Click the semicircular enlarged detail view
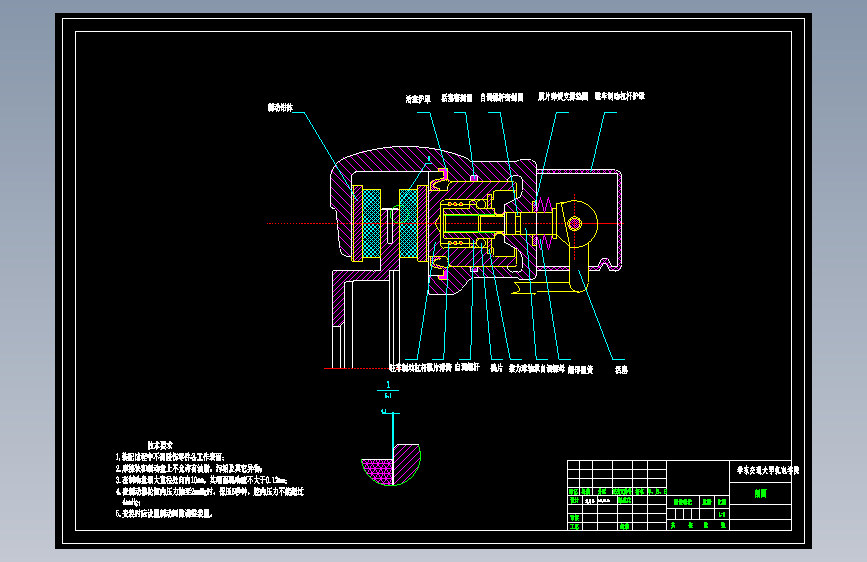The image size is (867, 562). 391,464
